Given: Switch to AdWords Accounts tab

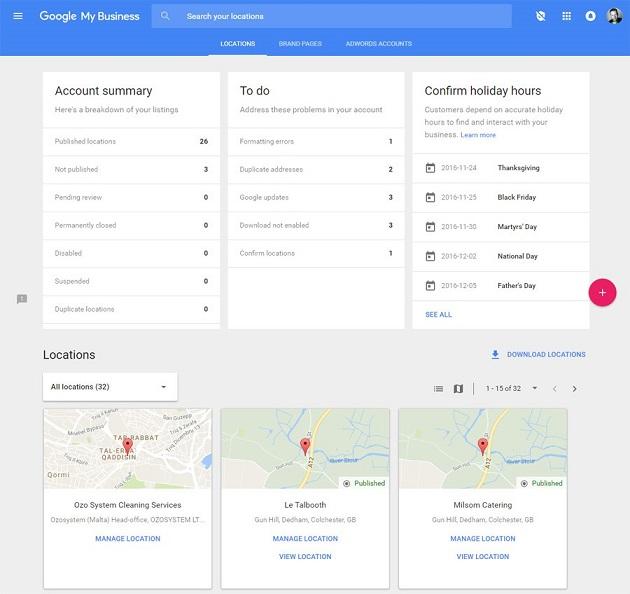Looking at the screenshot, I should tap(378, 43).
